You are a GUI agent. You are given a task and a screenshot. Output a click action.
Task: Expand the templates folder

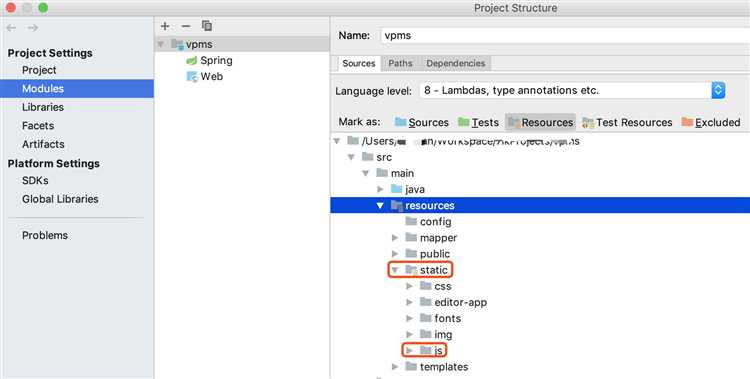click(x=395, y=367)
